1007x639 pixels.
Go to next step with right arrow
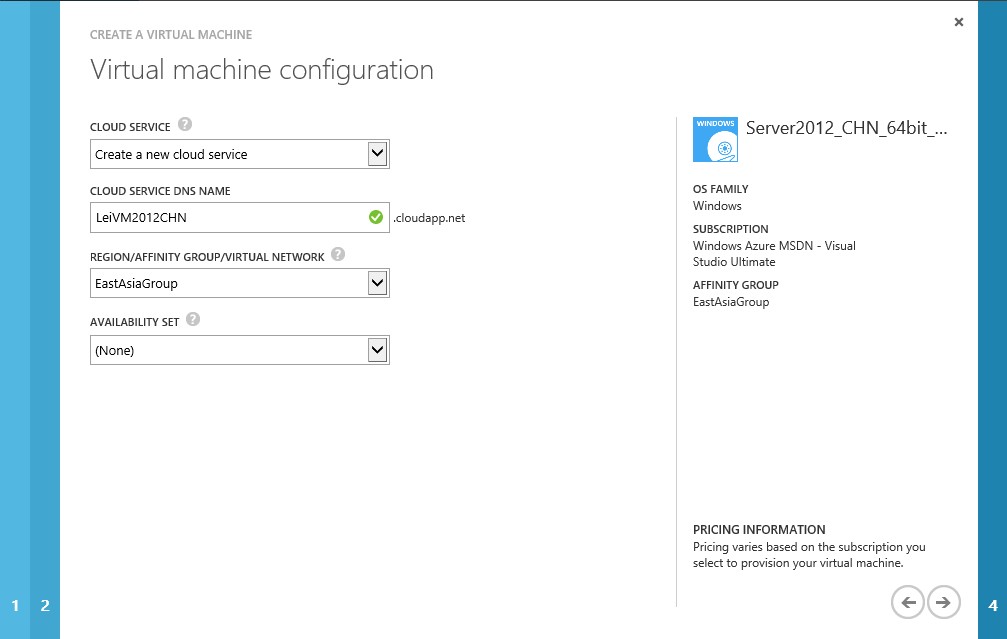pos(943,602)
